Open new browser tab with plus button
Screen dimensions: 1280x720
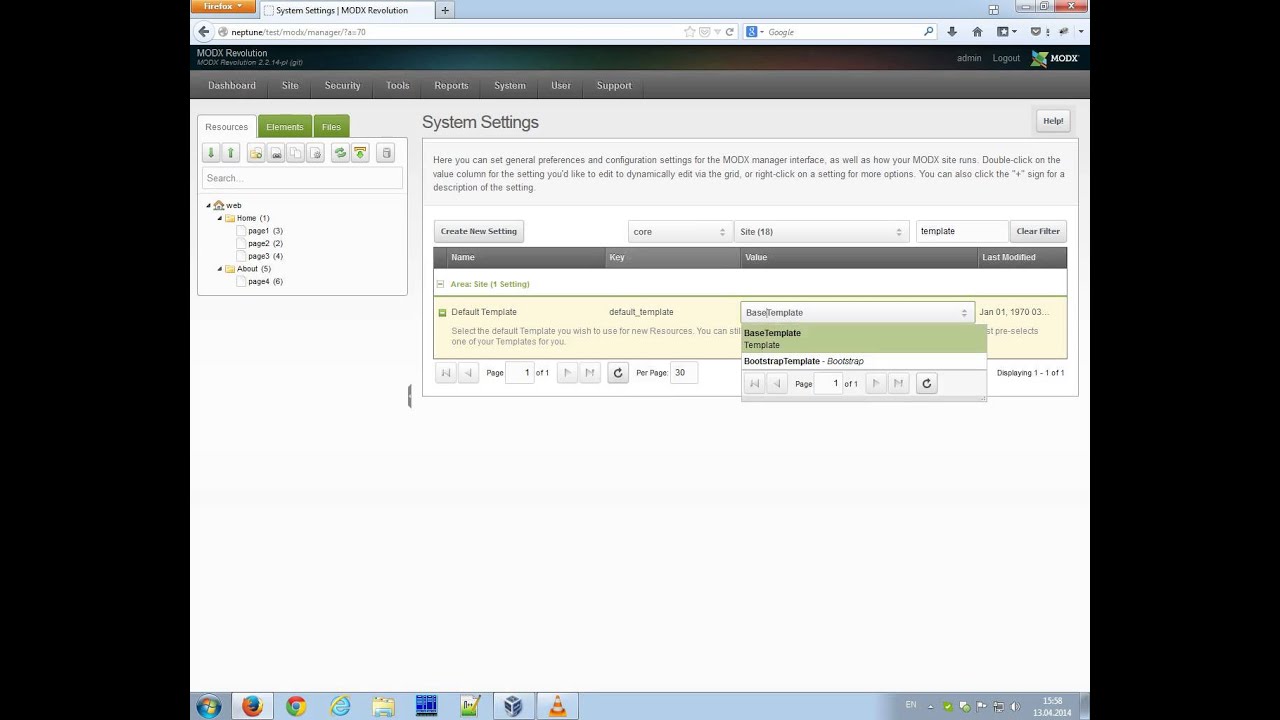[445, 10]
